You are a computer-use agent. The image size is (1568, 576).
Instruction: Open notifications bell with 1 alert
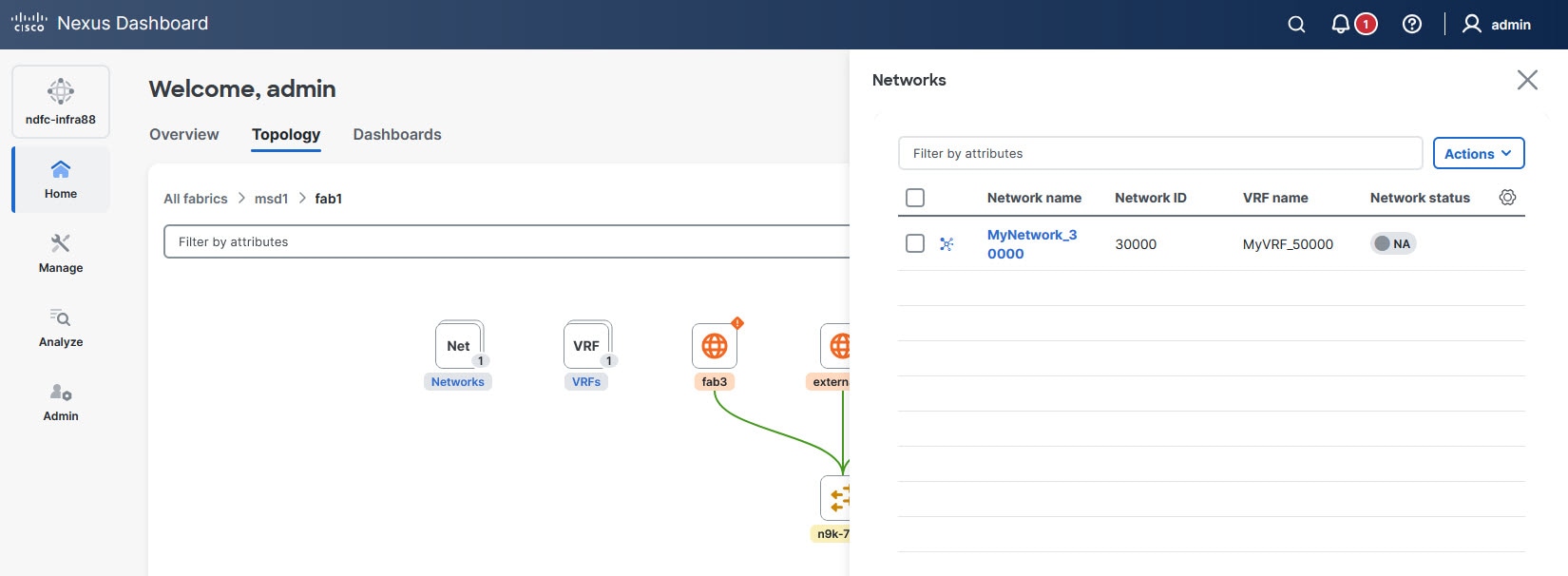point(1353,25)
